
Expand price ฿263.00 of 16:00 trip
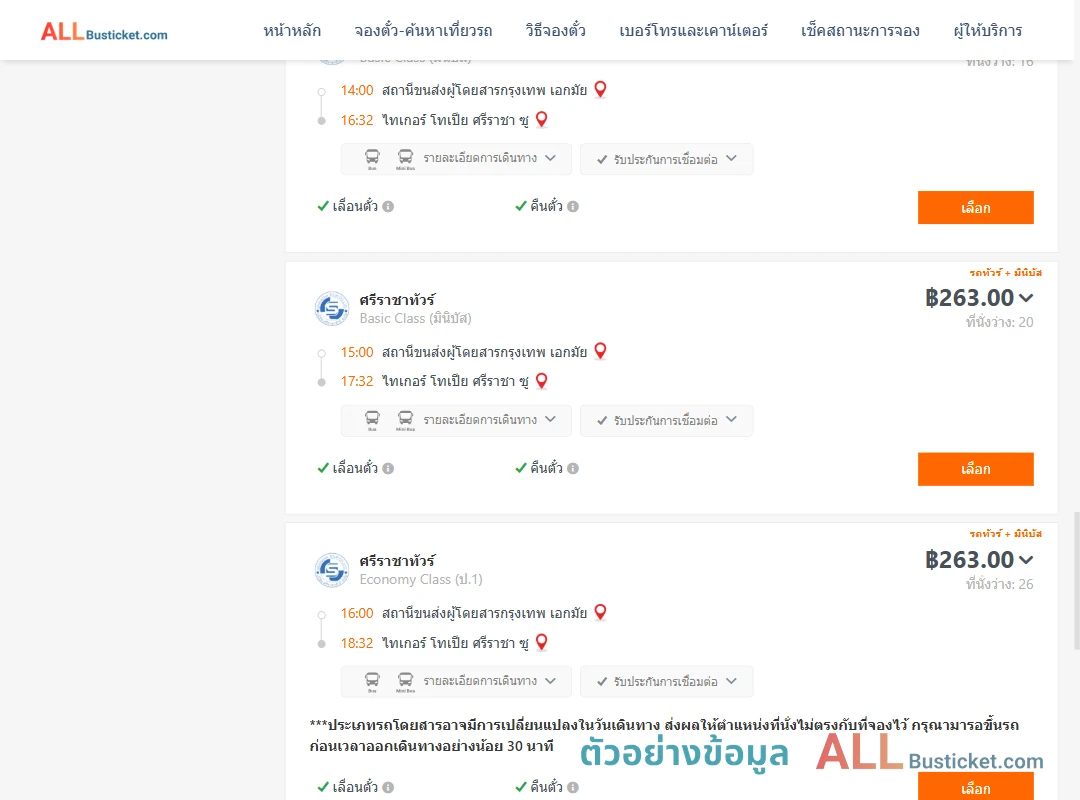(979, 560)
